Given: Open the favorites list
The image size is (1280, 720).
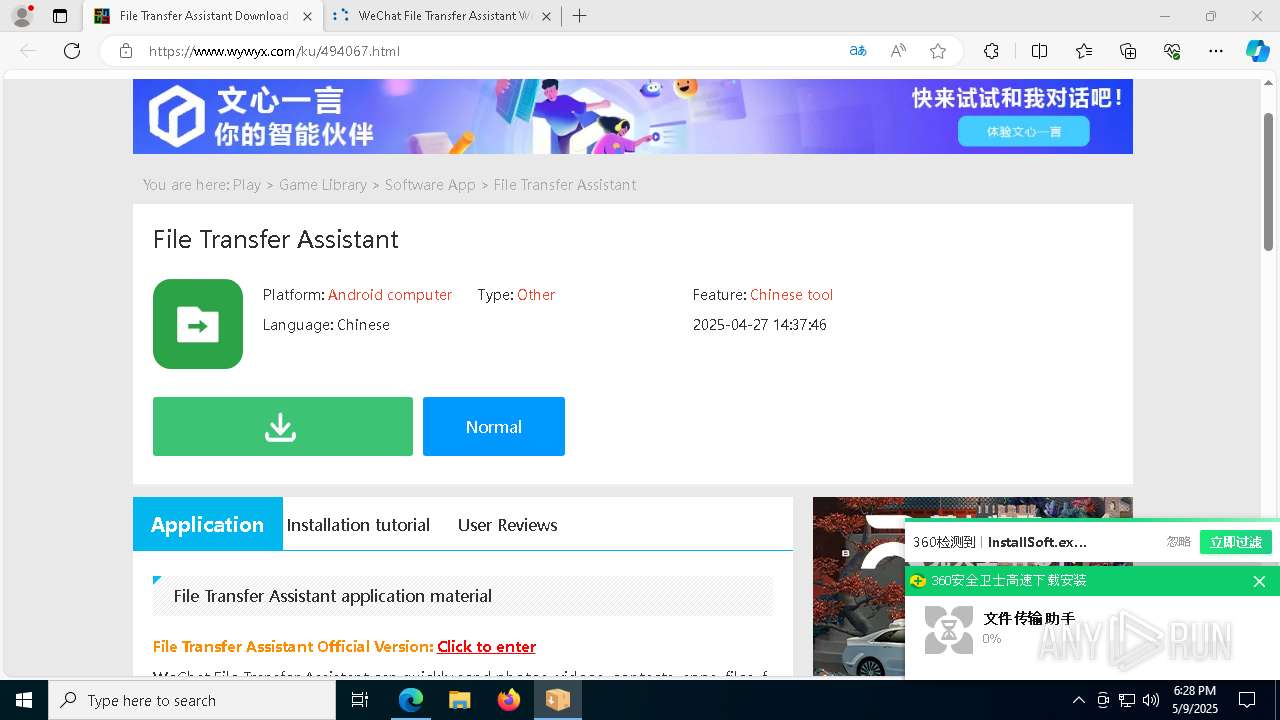Looking at the screenshot, I should [x=1084, y=51].
